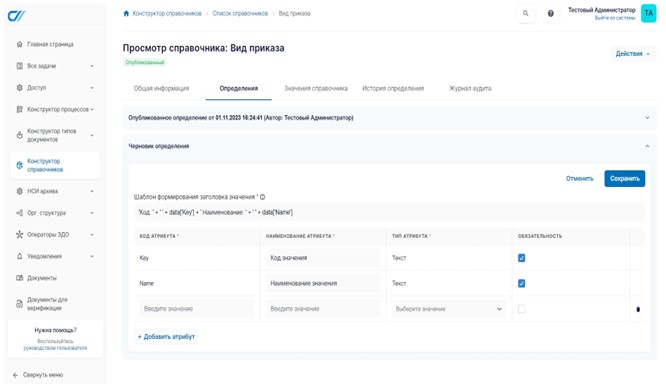Click the TA user avatar

coord(648,14)
